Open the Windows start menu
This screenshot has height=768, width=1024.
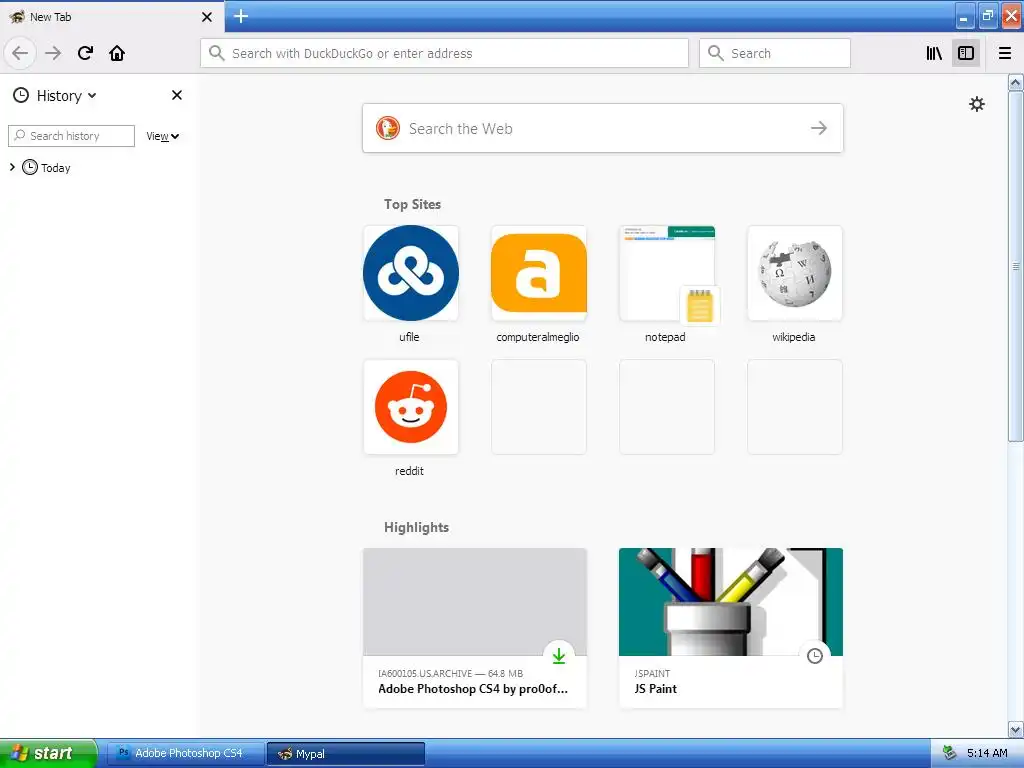(48, 753)
